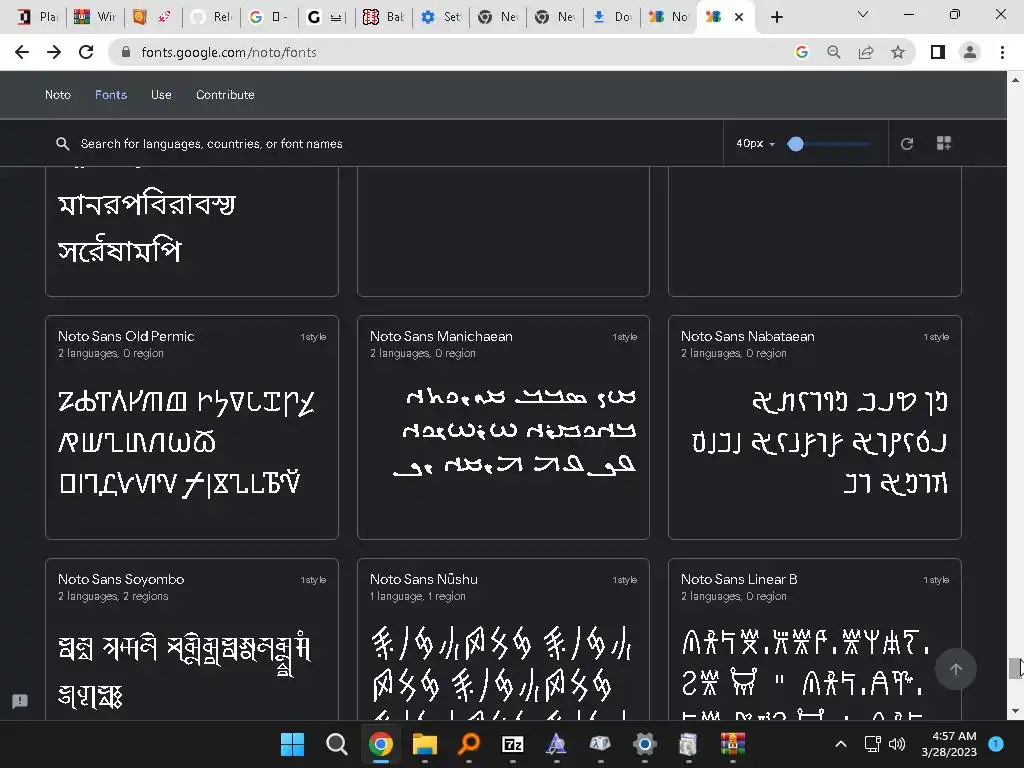
Task: Click the Old Permic sample text preview
Action: point(186,443)
